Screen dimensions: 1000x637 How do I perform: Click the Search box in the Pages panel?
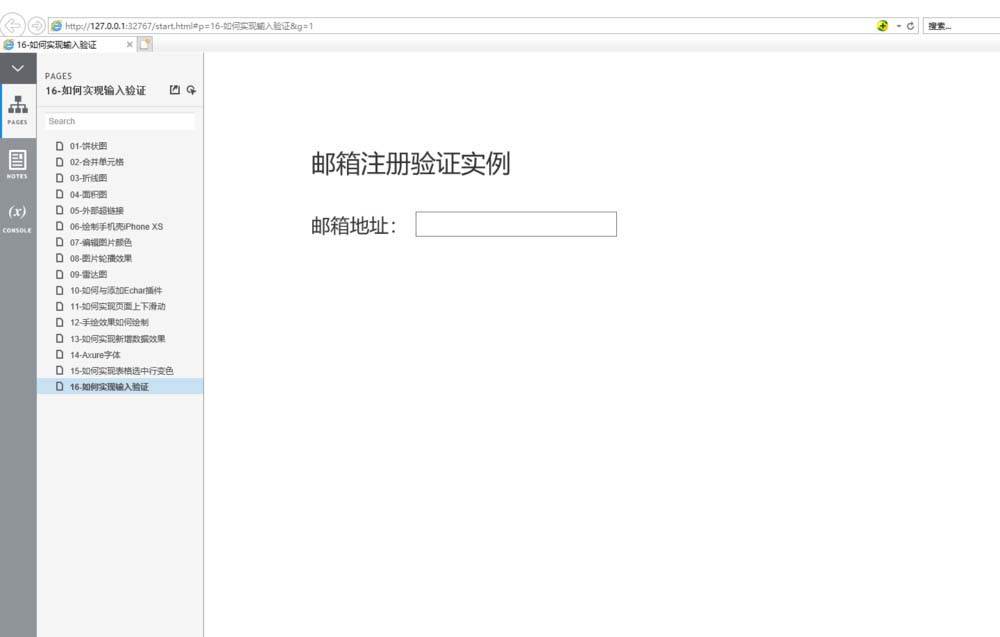120,120
